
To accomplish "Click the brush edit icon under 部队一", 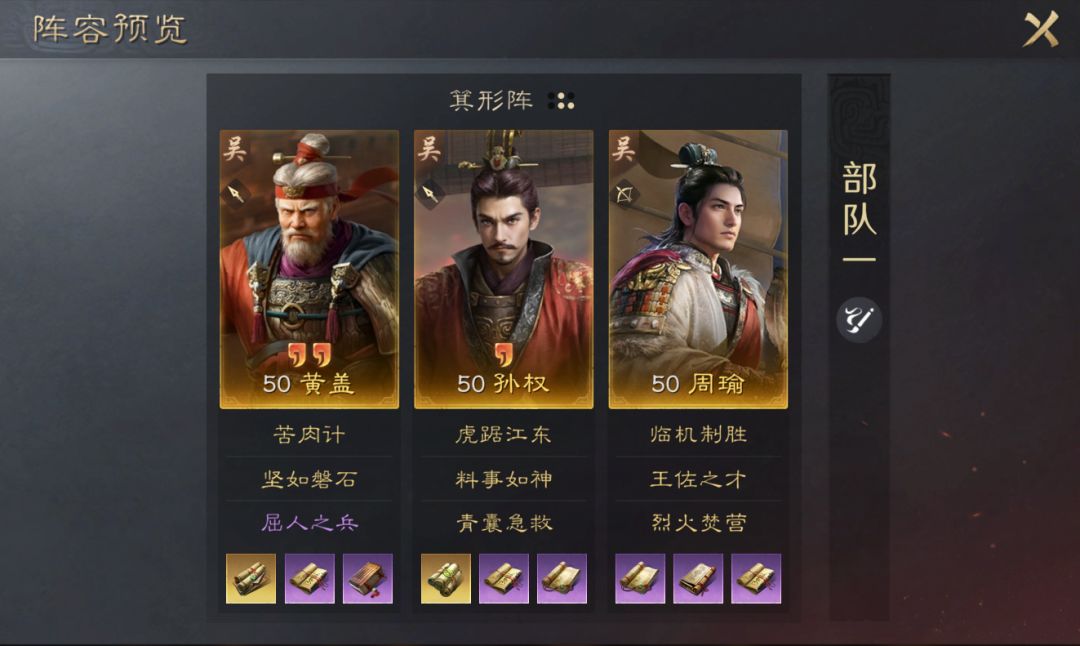I will (859, 320).
